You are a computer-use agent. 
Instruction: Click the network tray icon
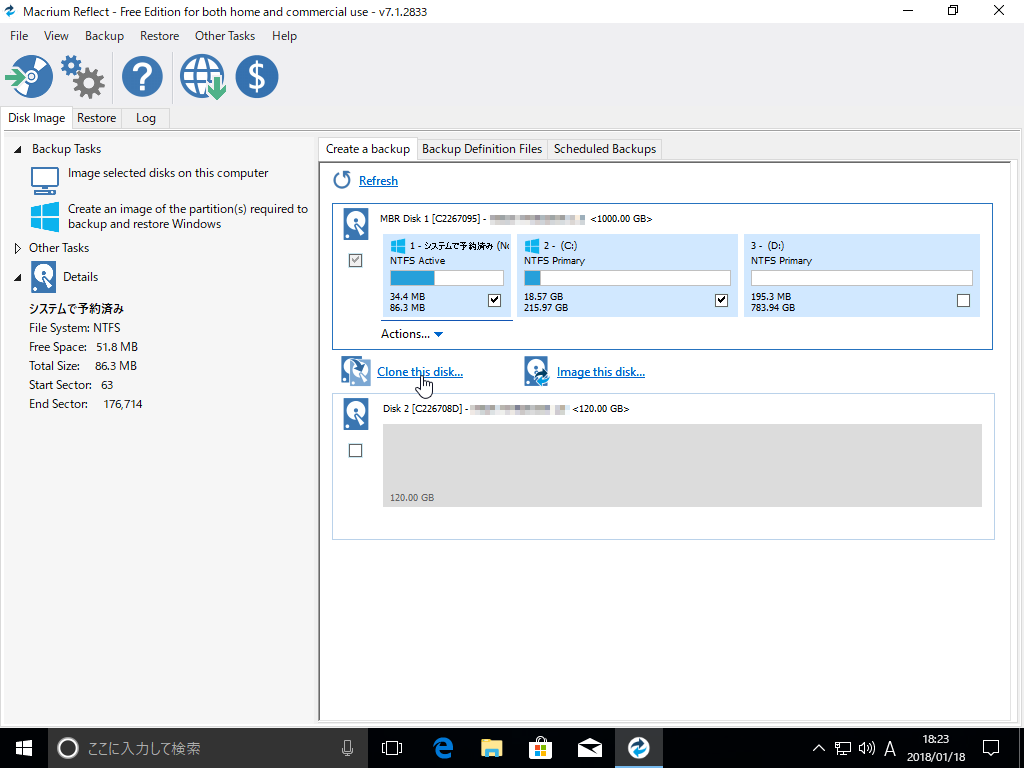pos(843,748)
